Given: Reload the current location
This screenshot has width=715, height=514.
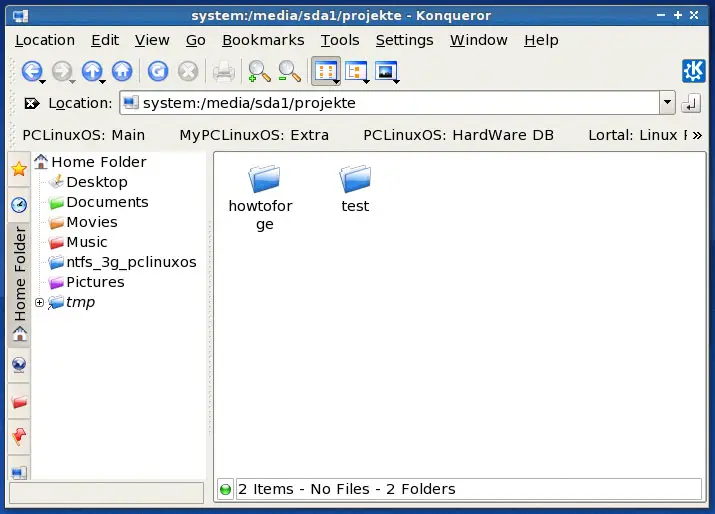Looking at the screenshot, I should [x=158, y=71].
